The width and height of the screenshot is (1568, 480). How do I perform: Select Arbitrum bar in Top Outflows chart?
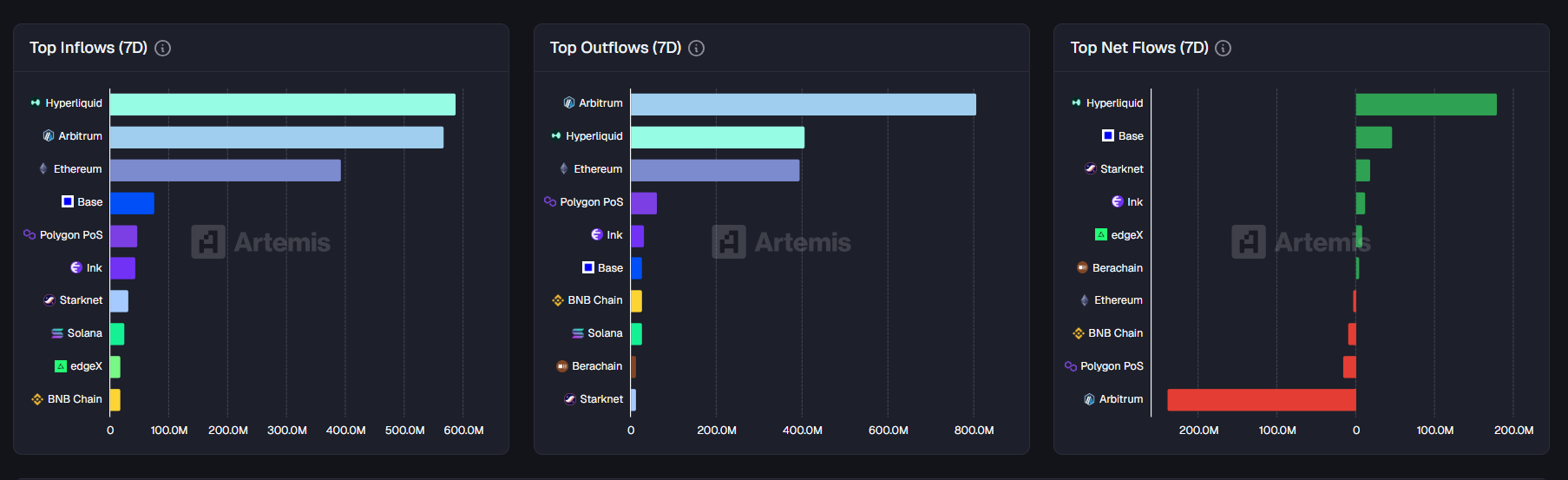click(x=803, y=104)
